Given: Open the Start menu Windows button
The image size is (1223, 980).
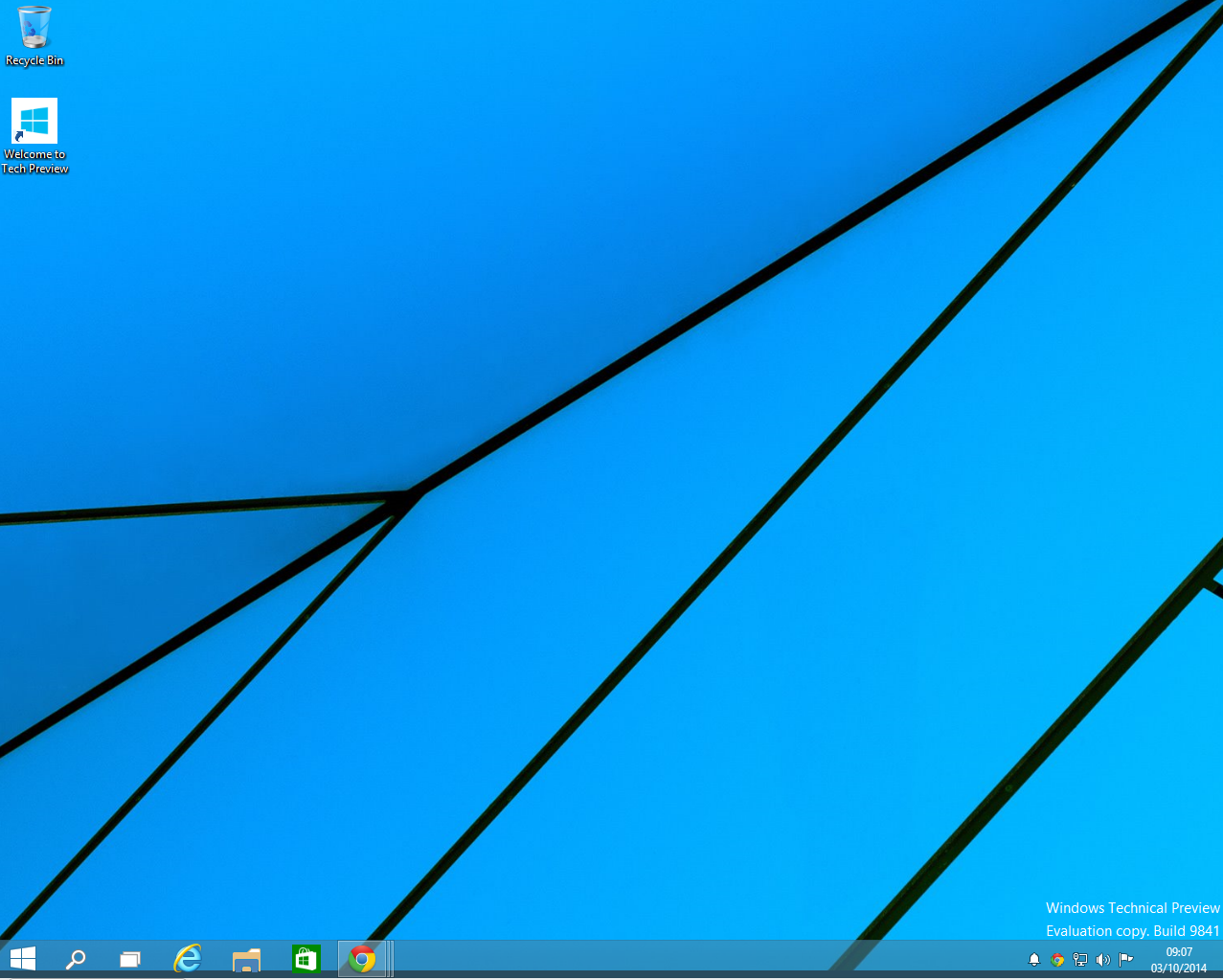Looking at the screenshot, I should point(22,958).
